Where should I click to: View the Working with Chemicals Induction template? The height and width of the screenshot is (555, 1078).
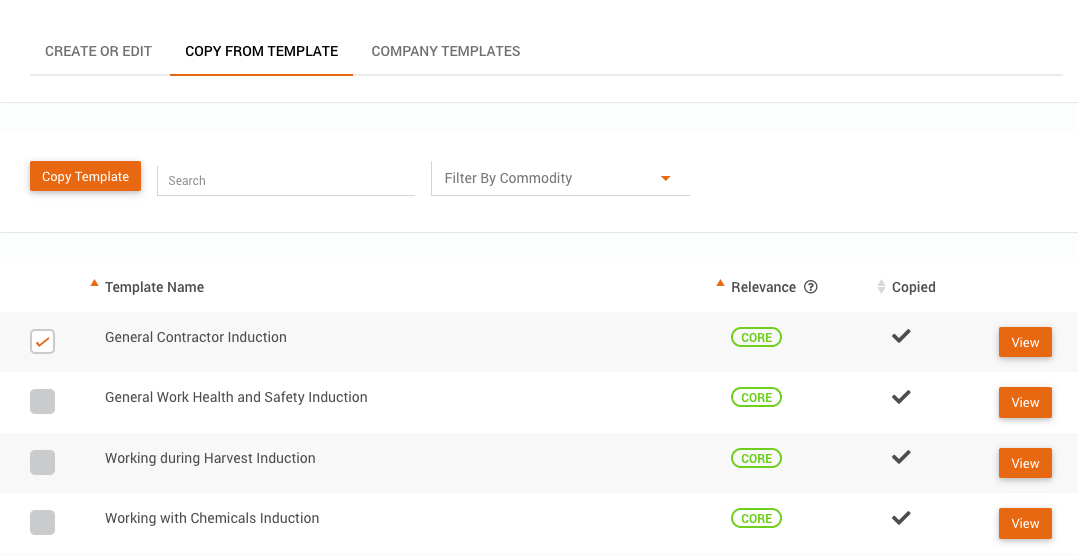coord(1025,523)
